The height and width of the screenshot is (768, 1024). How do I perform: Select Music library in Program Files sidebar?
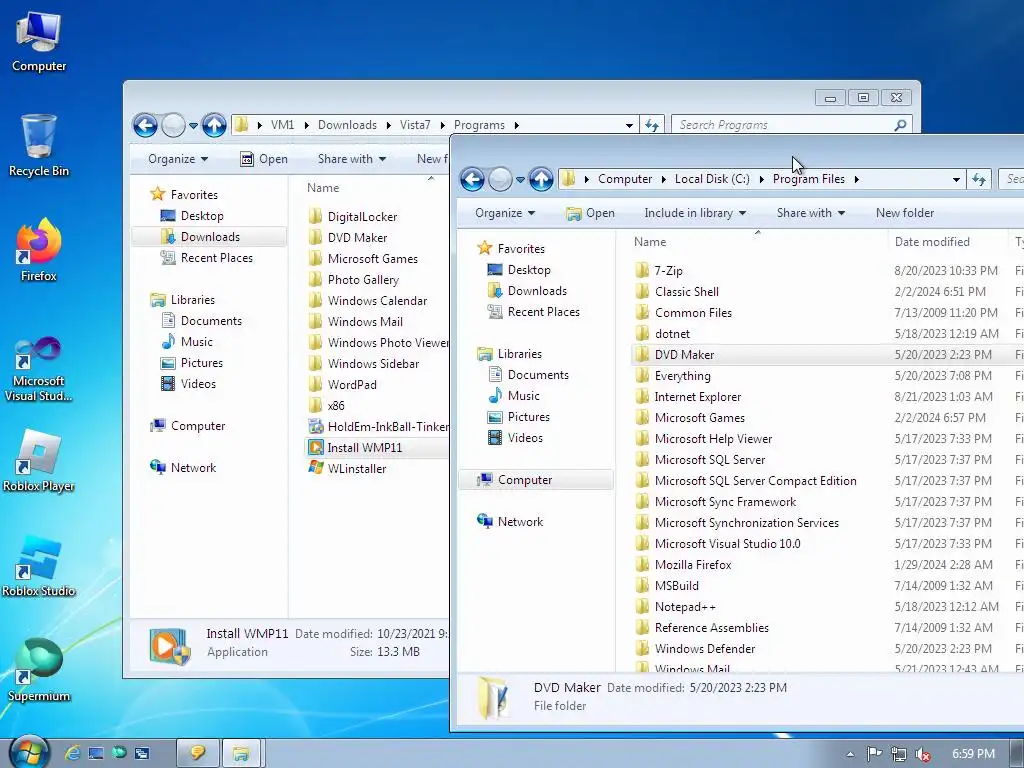523,396
